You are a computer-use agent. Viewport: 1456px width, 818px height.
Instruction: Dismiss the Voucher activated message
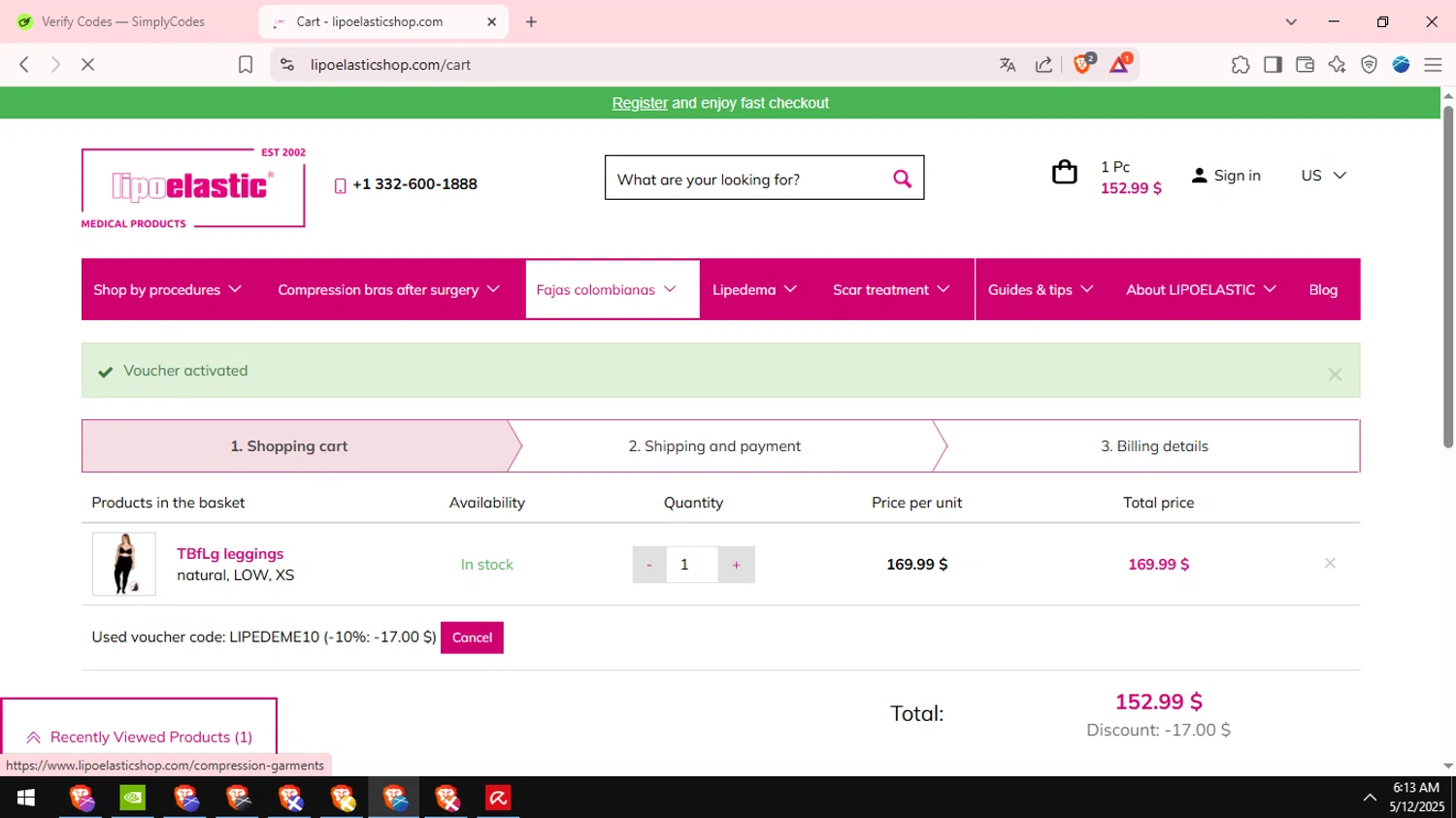coord(1335,375)
